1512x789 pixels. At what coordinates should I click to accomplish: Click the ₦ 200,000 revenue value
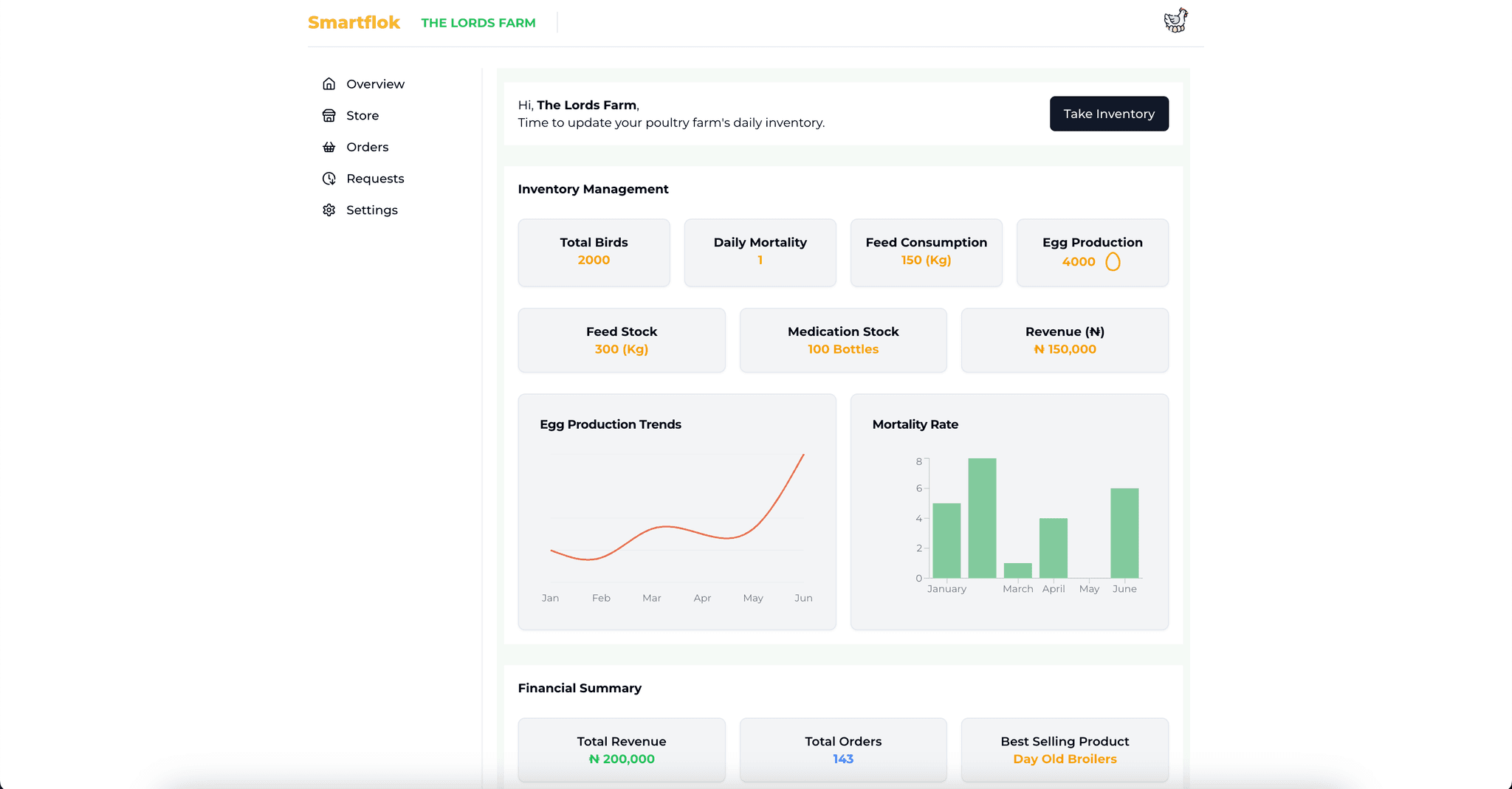tap(622, 759)
